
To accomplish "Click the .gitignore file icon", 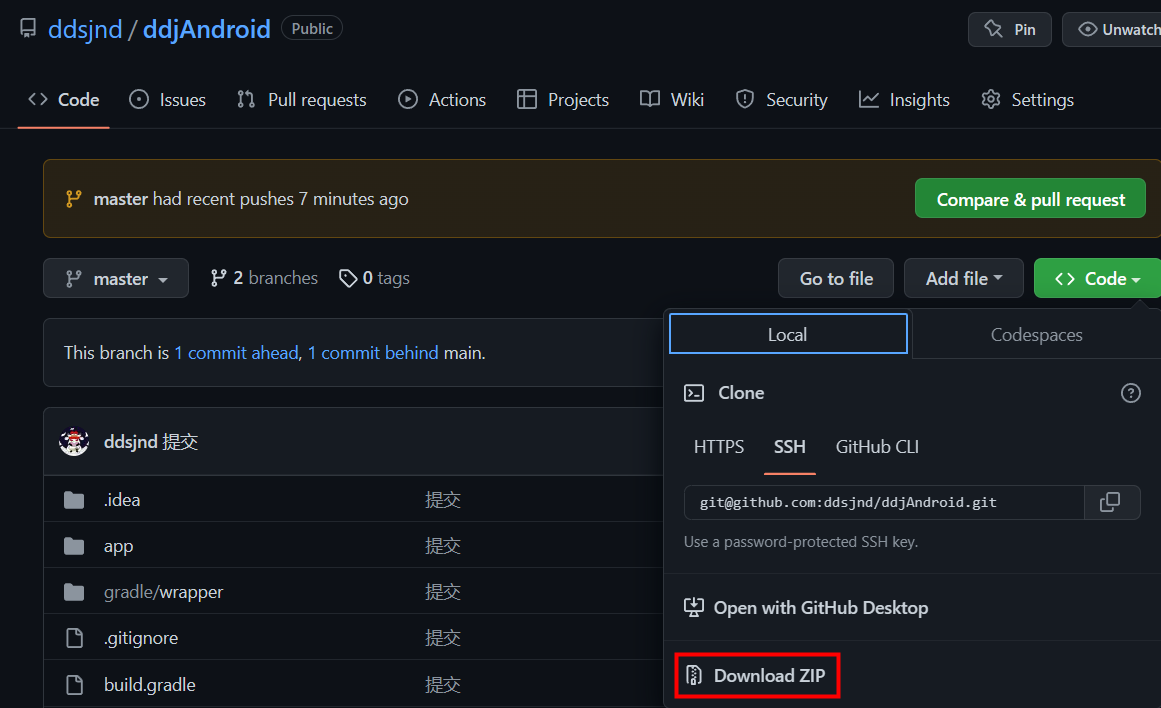I will (x=74, y=638).
